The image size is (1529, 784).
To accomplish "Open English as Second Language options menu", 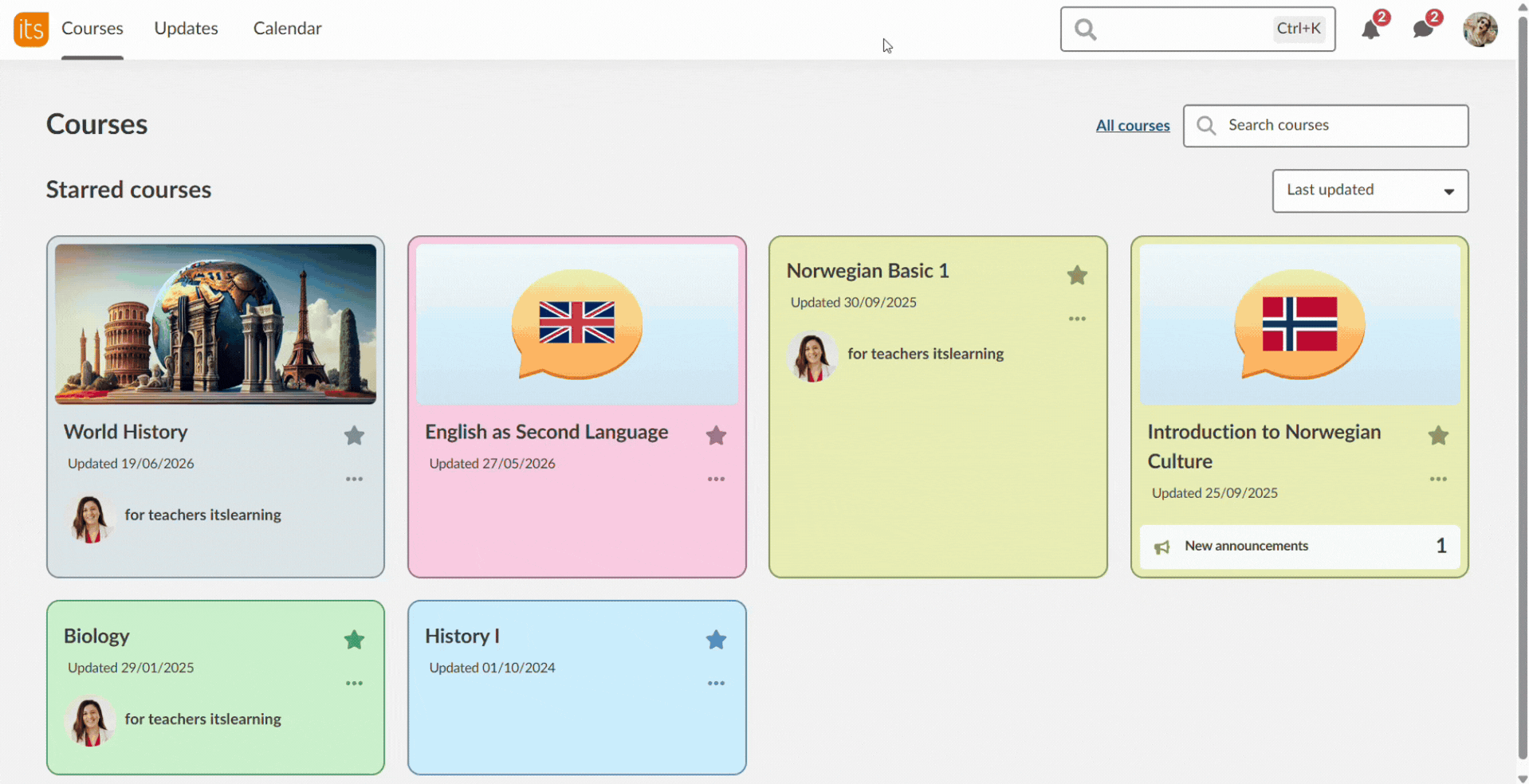I will [716, 479].
